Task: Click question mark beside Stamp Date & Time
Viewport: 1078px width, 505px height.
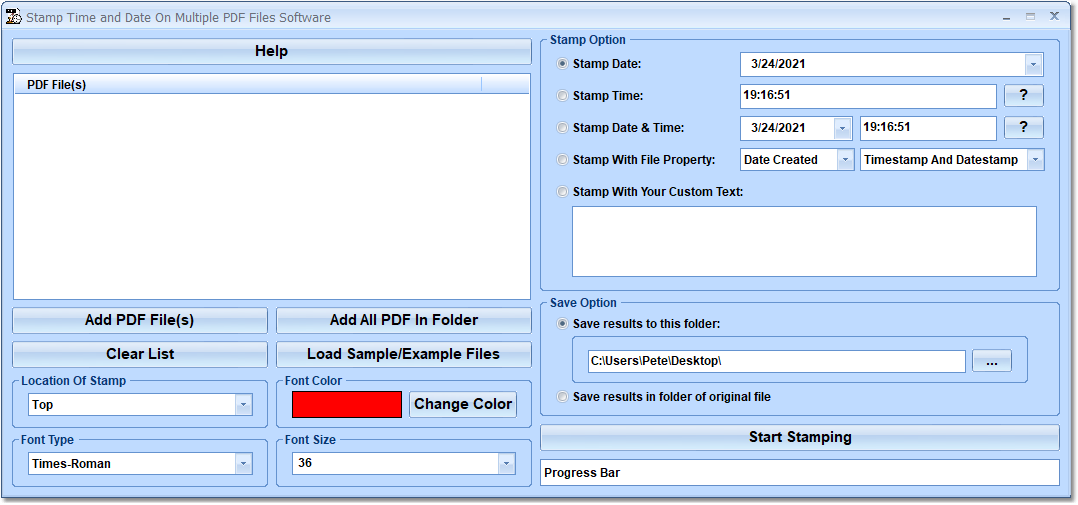Action: click(1024, 128)
